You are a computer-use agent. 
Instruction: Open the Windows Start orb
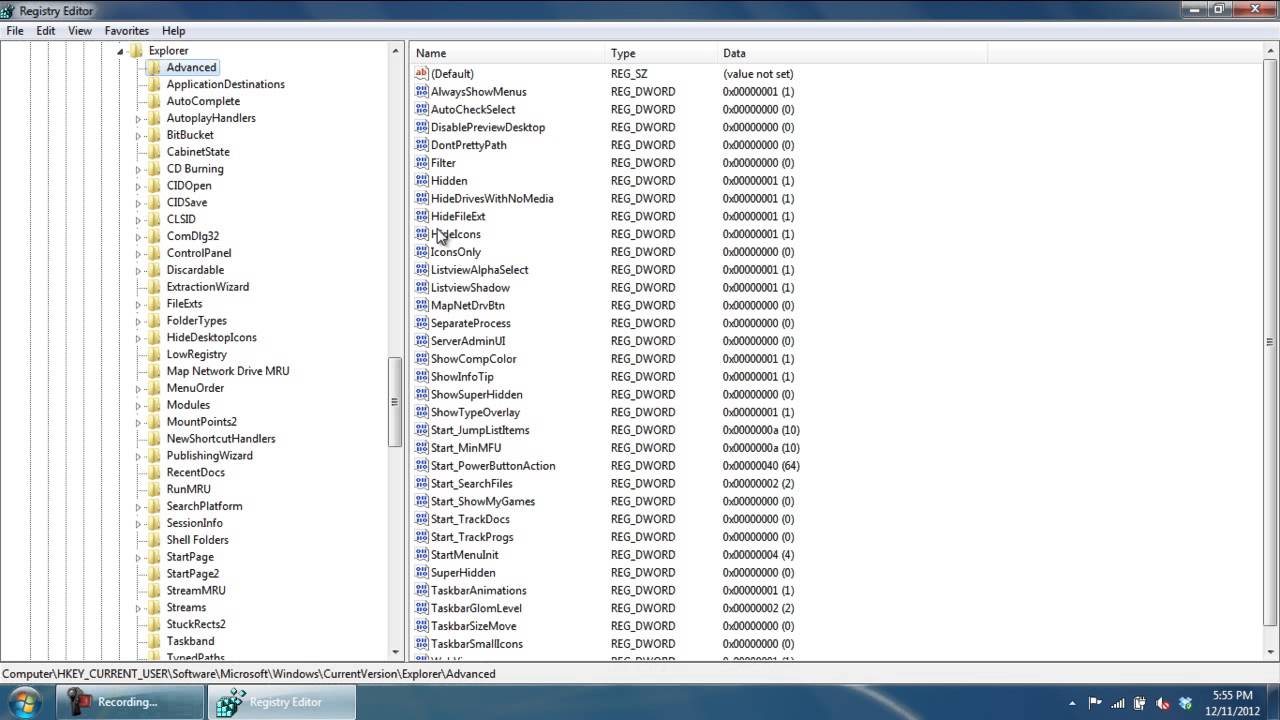(23, 701)
